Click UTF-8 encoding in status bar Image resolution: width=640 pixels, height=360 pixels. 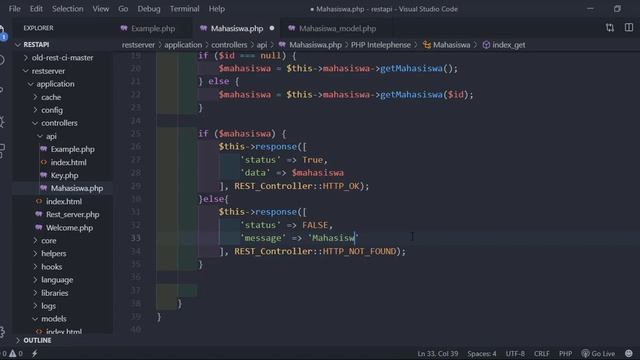(x=515, y=354)
